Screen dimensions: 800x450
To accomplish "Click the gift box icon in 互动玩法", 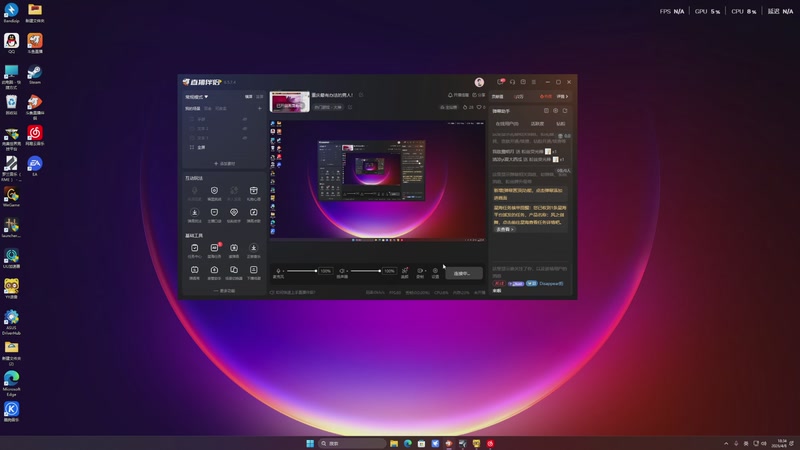I will tap(254, 192).
